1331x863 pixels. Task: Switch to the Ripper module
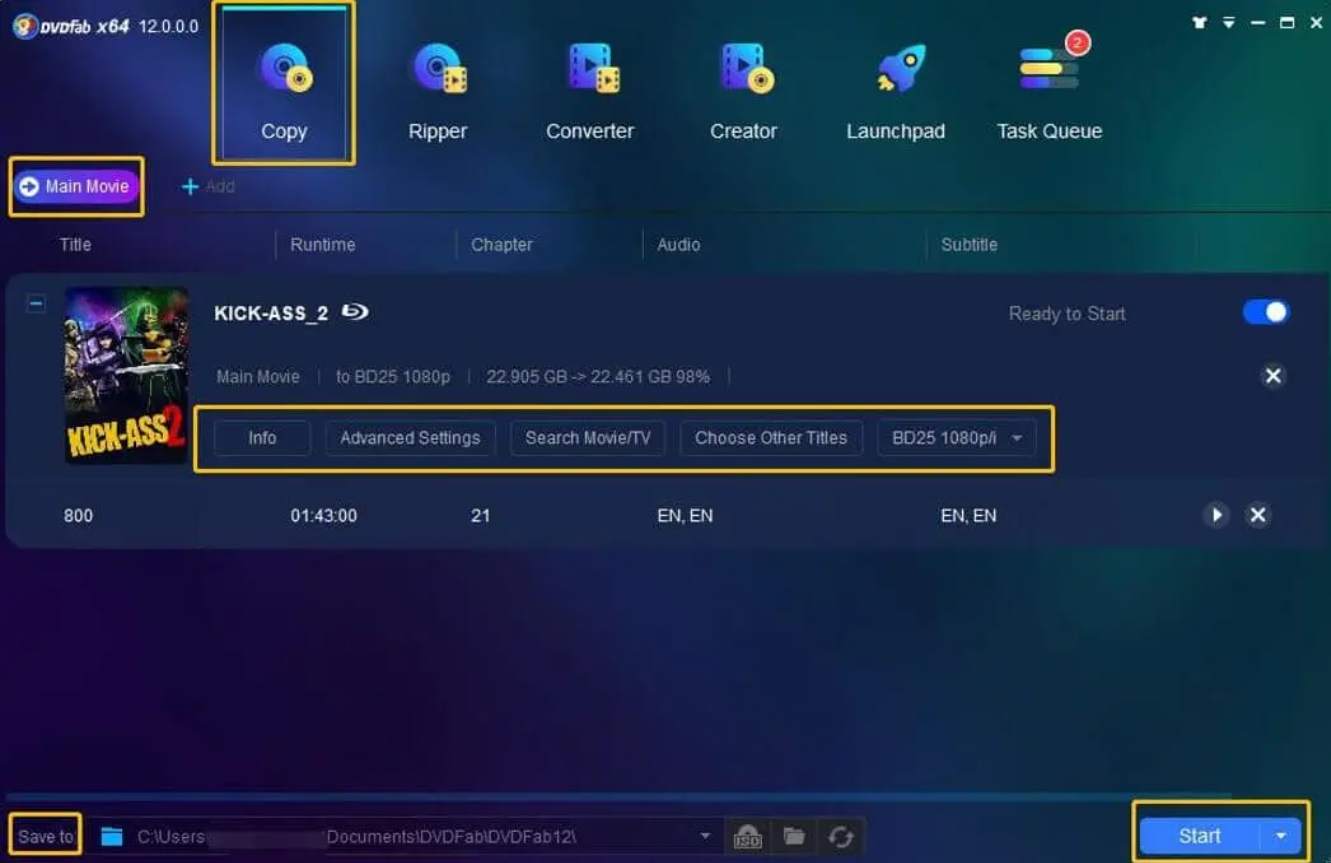tap(437, 90)
